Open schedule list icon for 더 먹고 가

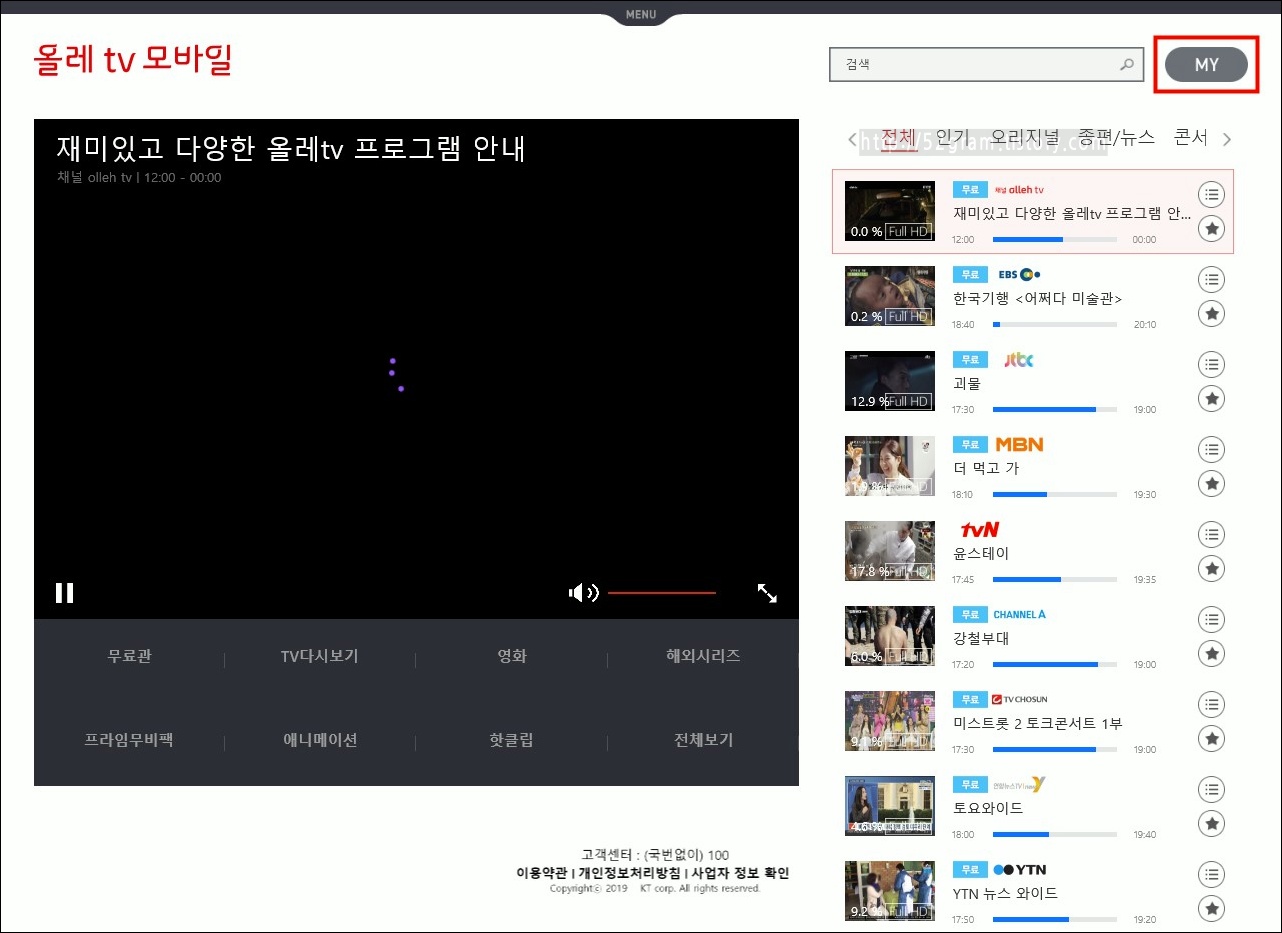coord(1211,450)
